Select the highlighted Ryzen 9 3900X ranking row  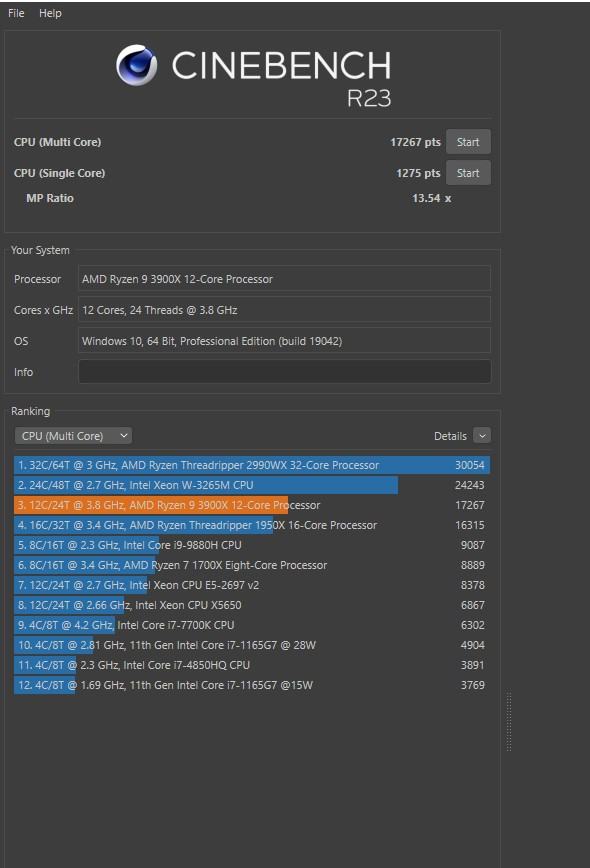252,505
